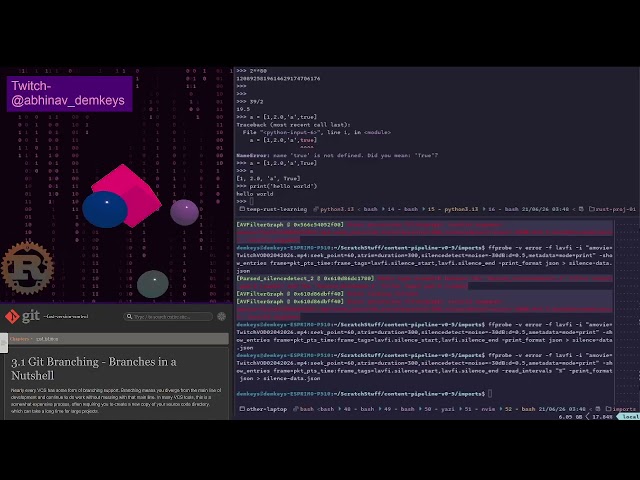Switch to tmux window 16 - bash
The height and width of the screenshot is (480, 640).
click(503, 209)
